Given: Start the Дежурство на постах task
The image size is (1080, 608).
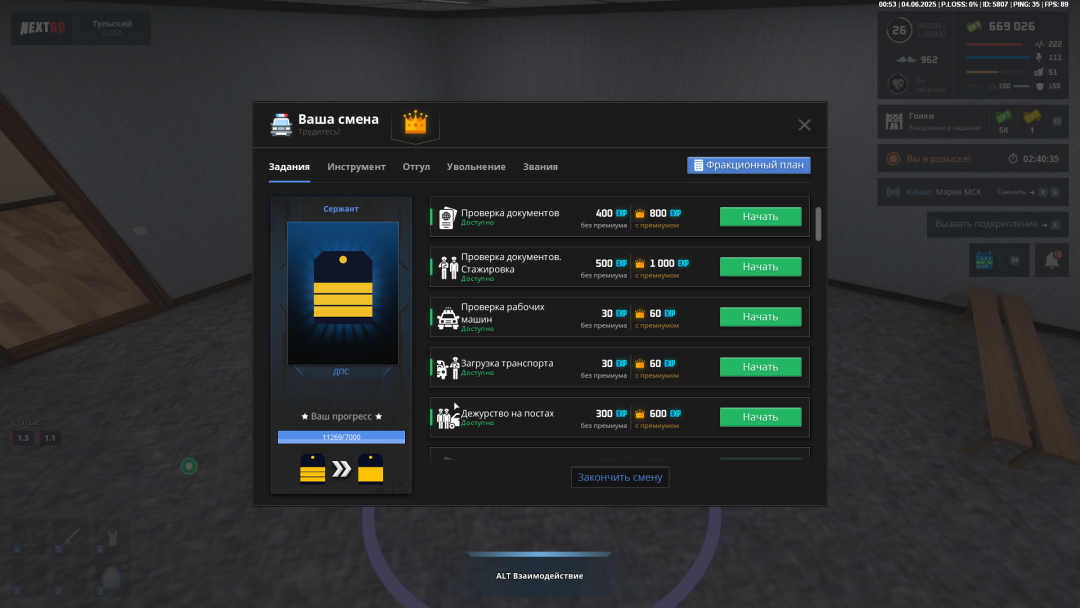Looking at the screenshot, I should [760, 417].
